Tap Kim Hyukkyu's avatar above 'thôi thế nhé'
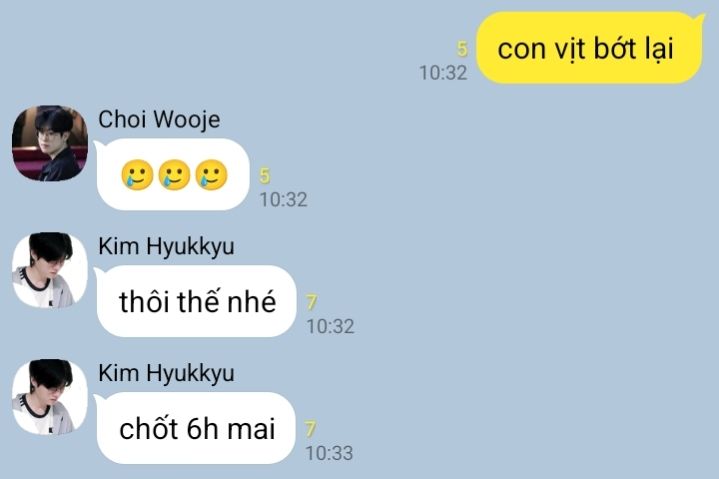This screenshot has width=719, height=479. (x=50, y=270)
